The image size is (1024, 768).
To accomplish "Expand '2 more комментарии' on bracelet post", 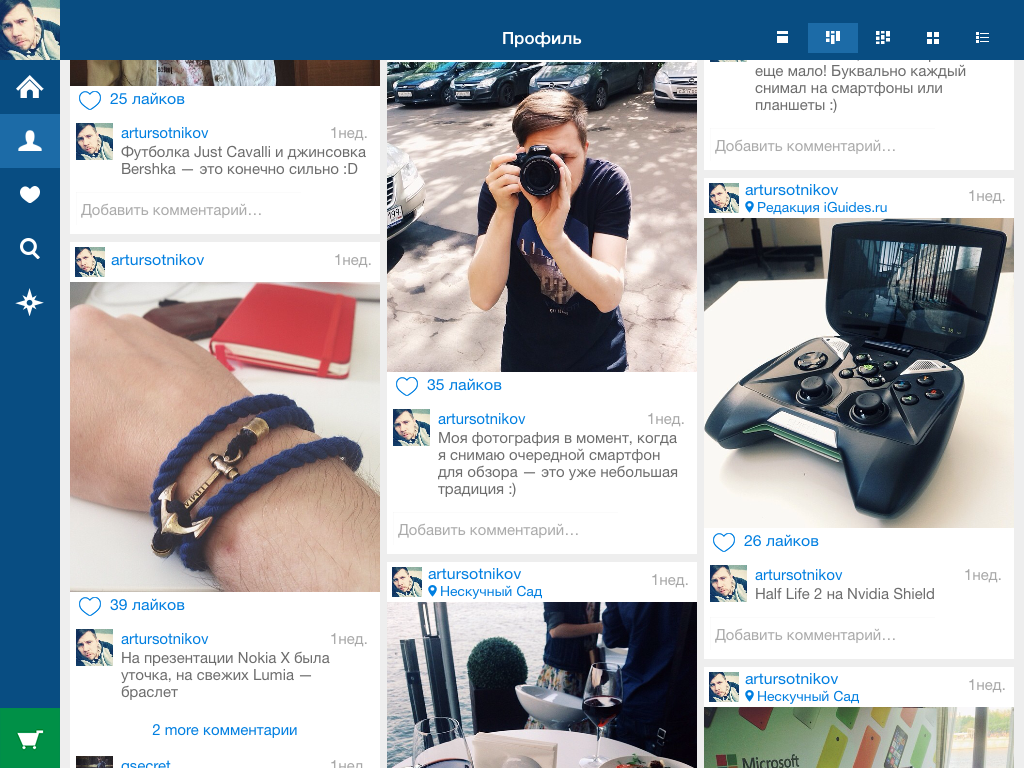I will click(x=224, y=730).
